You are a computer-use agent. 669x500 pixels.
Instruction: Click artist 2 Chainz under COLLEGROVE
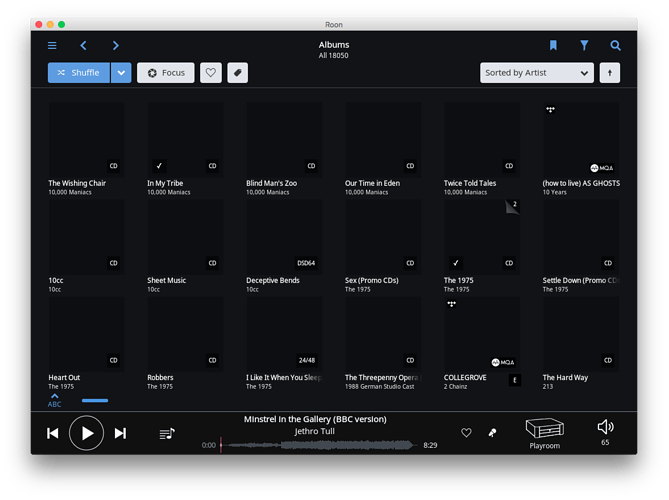tap(455, 387)
